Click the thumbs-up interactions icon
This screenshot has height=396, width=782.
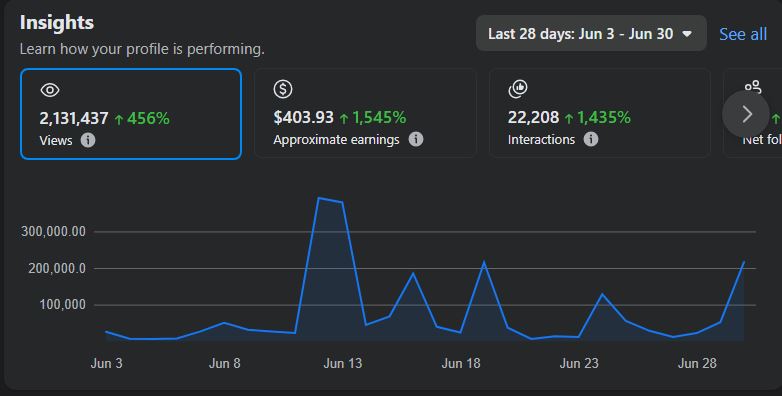coord(518,89)
